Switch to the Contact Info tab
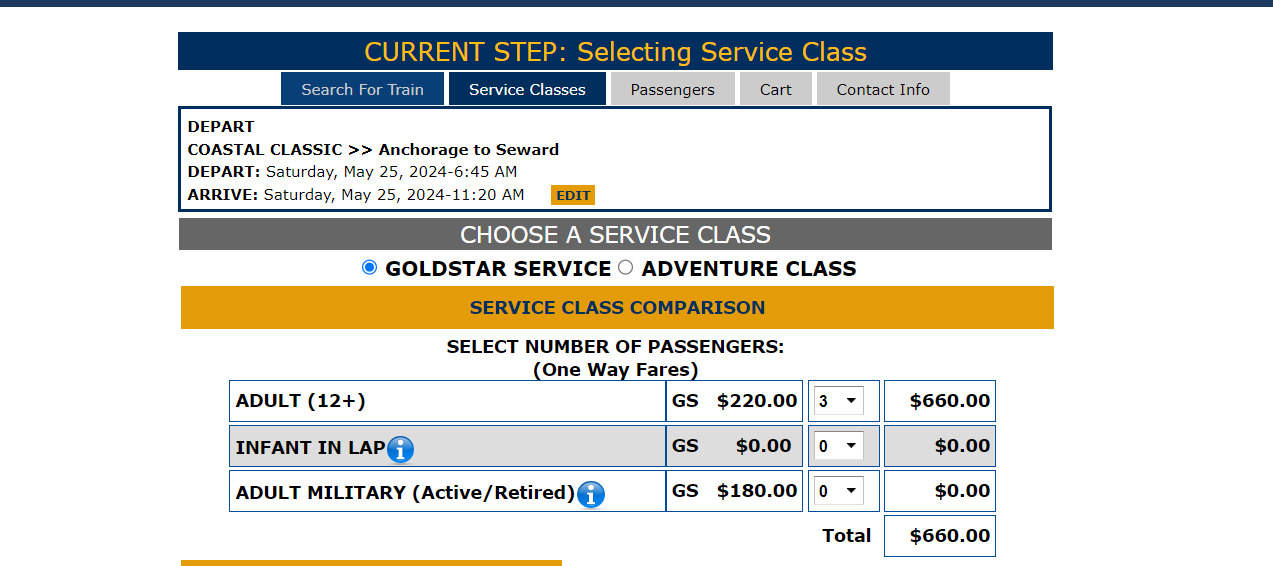 (x=883, y=89)
